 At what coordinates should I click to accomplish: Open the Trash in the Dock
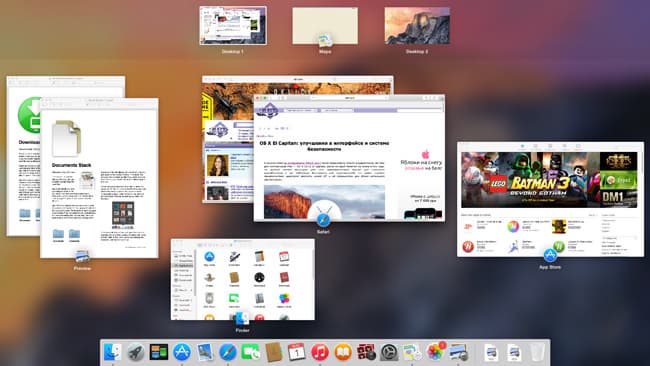pos(537,353)
